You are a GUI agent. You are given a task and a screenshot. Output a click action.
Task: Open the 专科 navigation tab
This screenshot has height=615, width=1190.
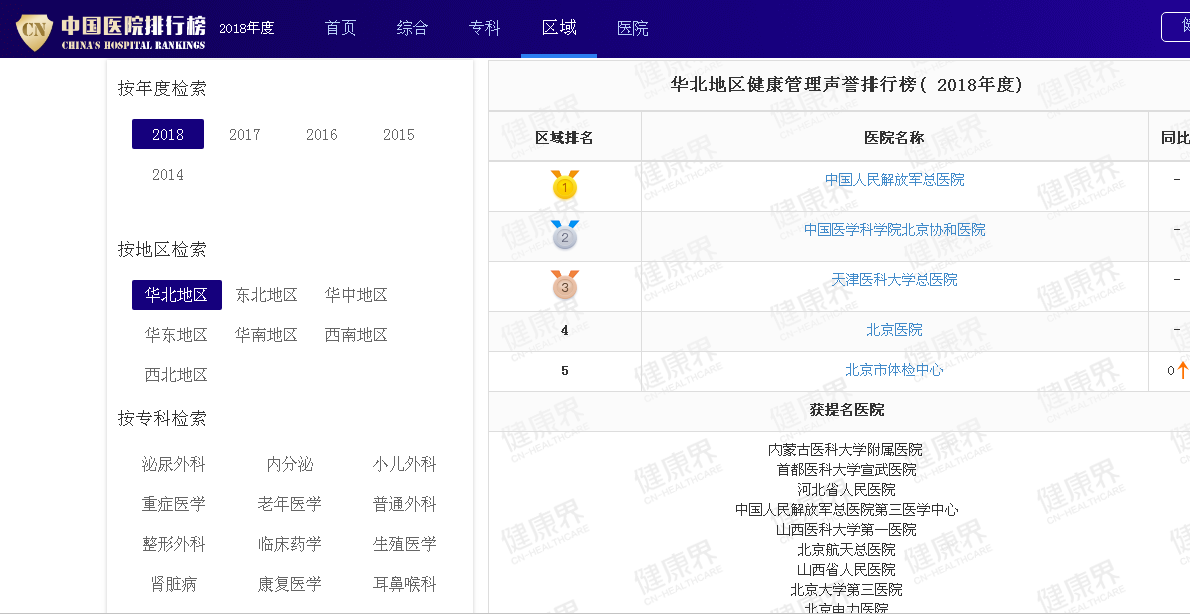484,28
